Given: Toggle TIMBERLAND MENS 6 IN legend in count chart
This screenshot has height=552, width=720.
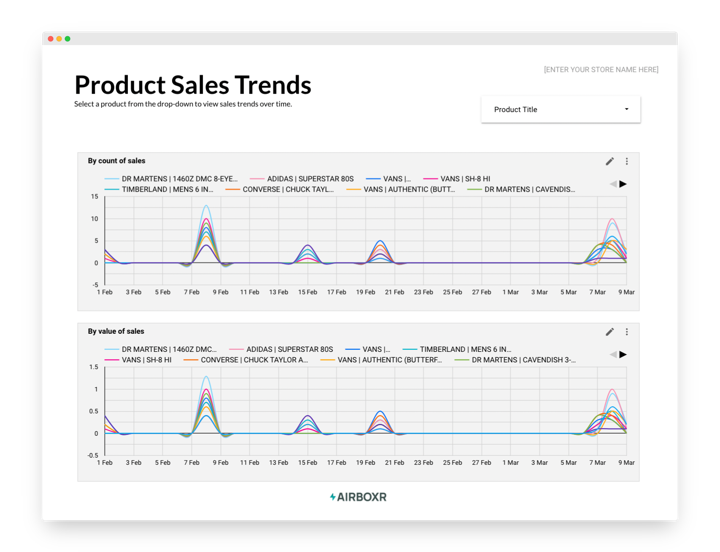Looking at the screenshot, I should click(159, 189).
